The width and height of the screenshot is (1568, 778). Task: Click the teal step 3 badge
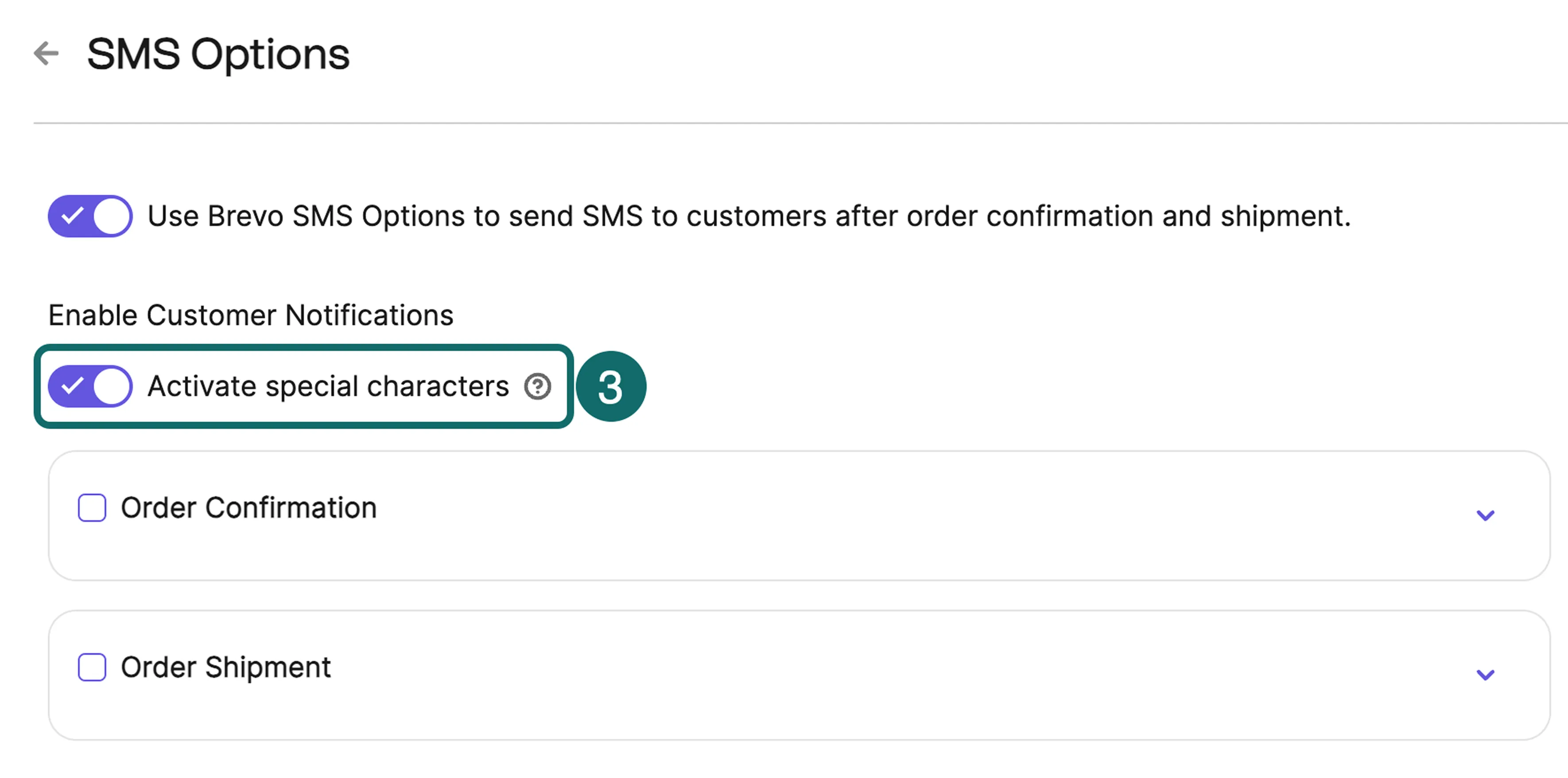click(x=610, y=387)
